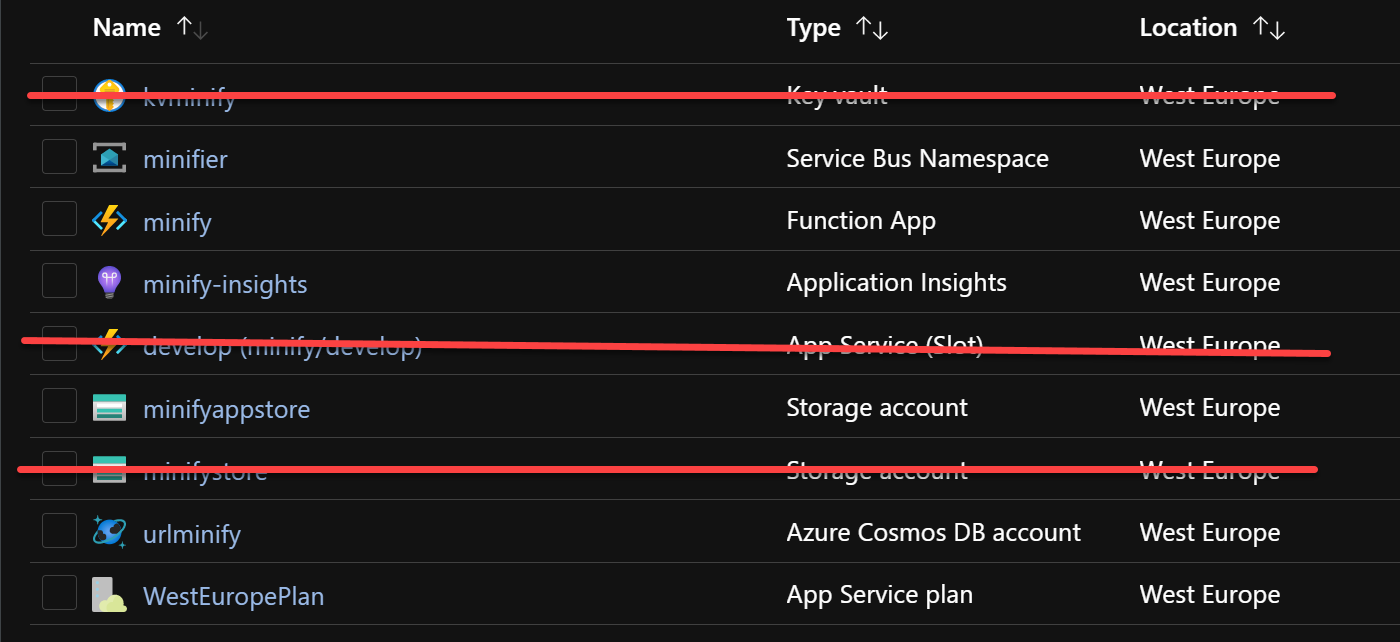Select the Function App lightning icon beside minify
The image size is (1400, 642).
point(109,219)
